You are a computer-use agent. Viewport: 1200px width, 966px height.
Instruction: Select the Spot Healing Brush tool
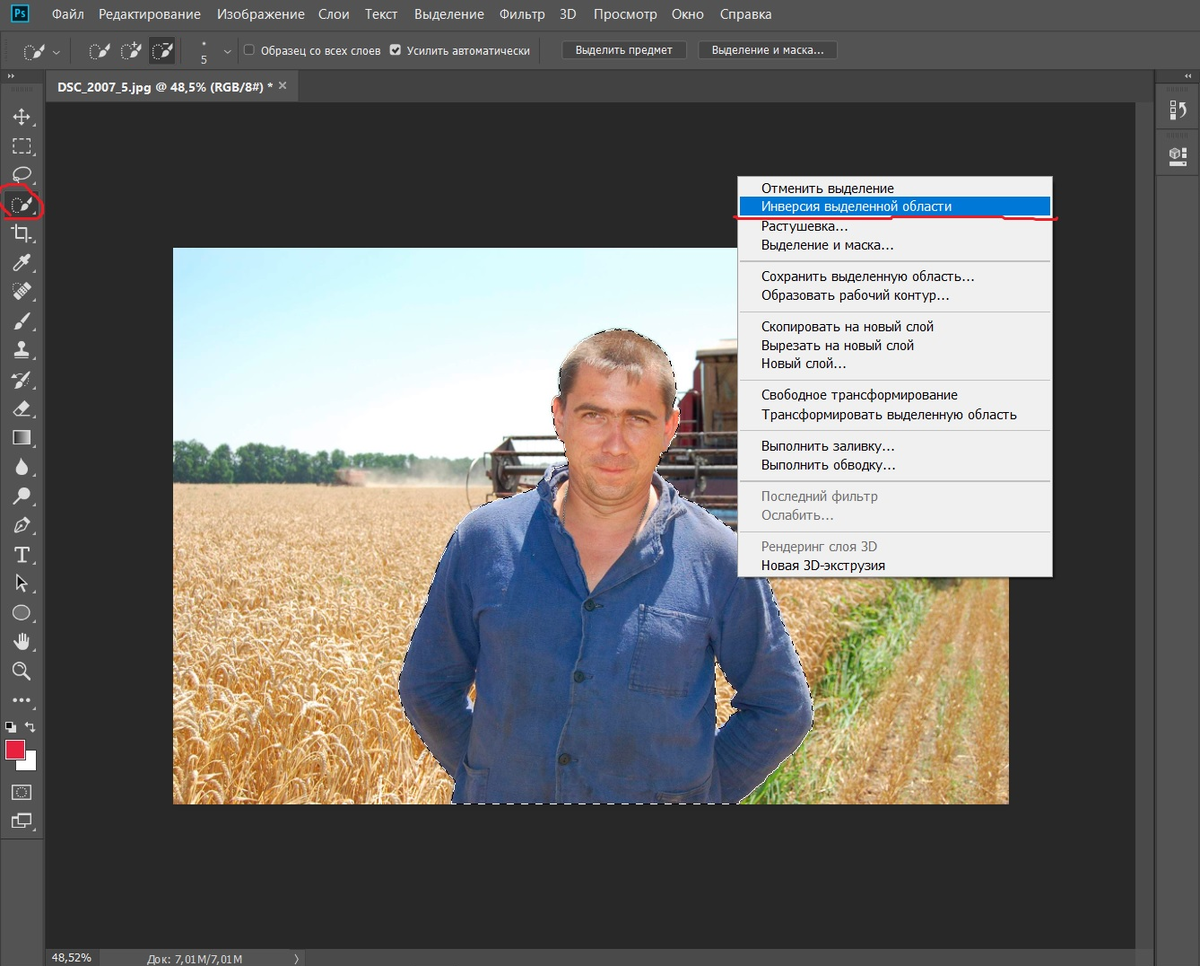pos(21,292)
